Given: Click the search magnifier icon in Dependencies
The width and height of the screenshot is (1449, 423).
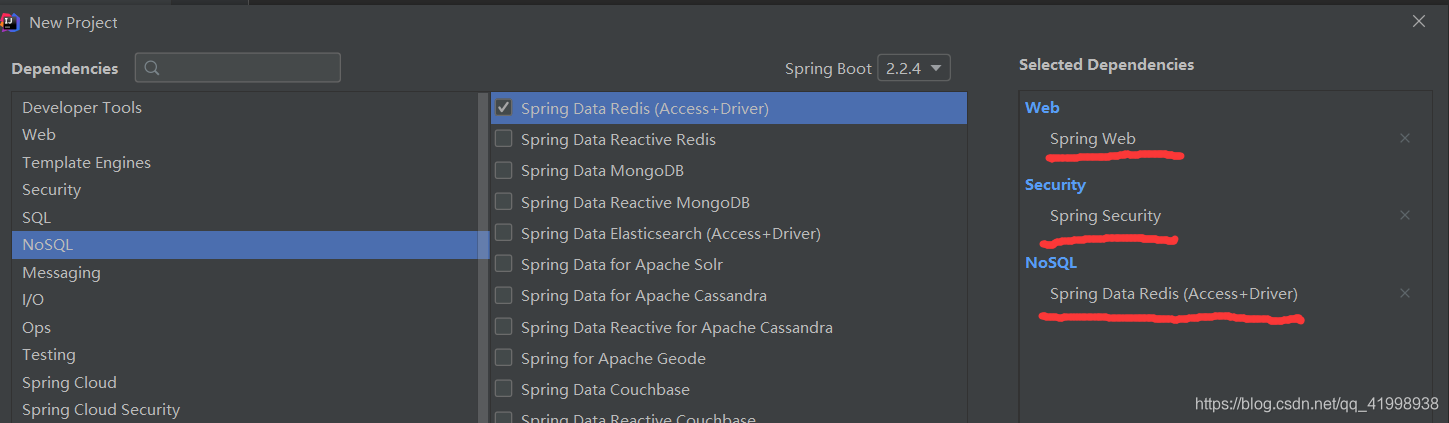Looking at the screenshot, I should (x=152, y=68).
